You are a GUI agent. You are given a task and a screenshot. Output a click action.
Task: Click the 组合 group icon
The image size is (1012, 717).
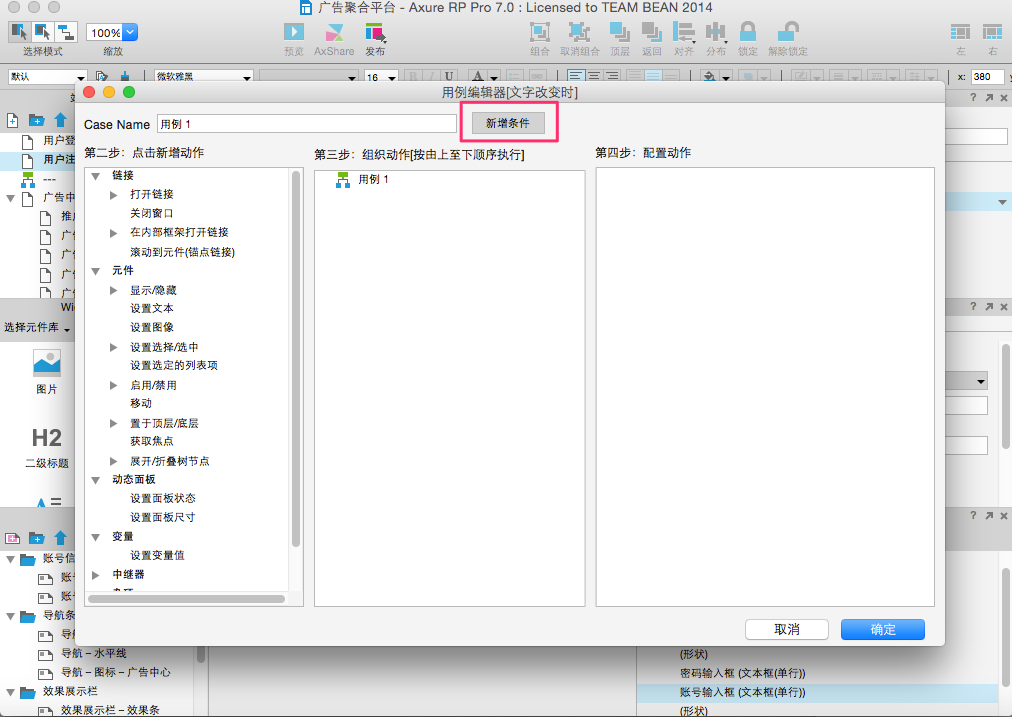click(539, 33)
